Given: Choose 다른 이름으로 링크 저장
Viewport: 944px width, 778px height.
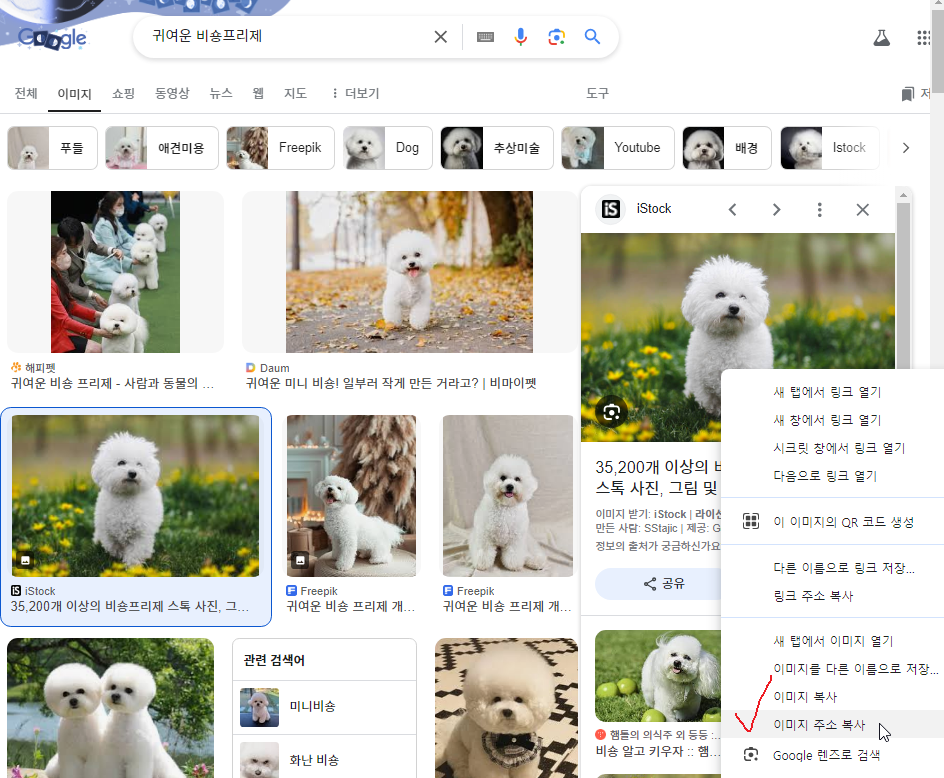Looking at the screenshot, I should point(832,568).
